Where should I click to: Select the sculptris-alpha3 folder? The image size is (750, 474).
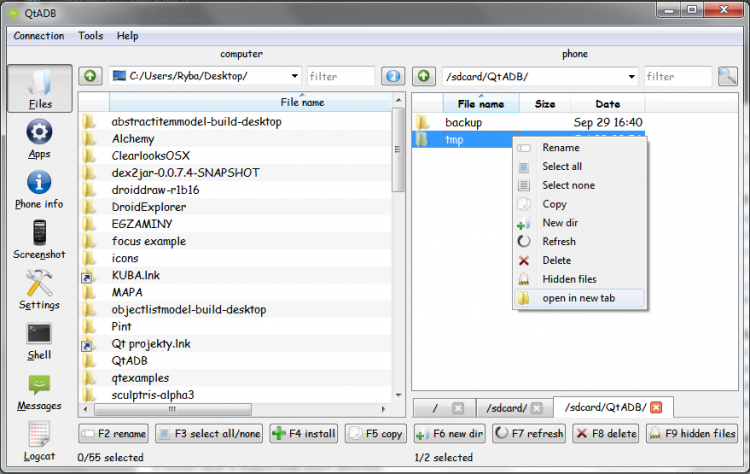(x=153, y=395)
